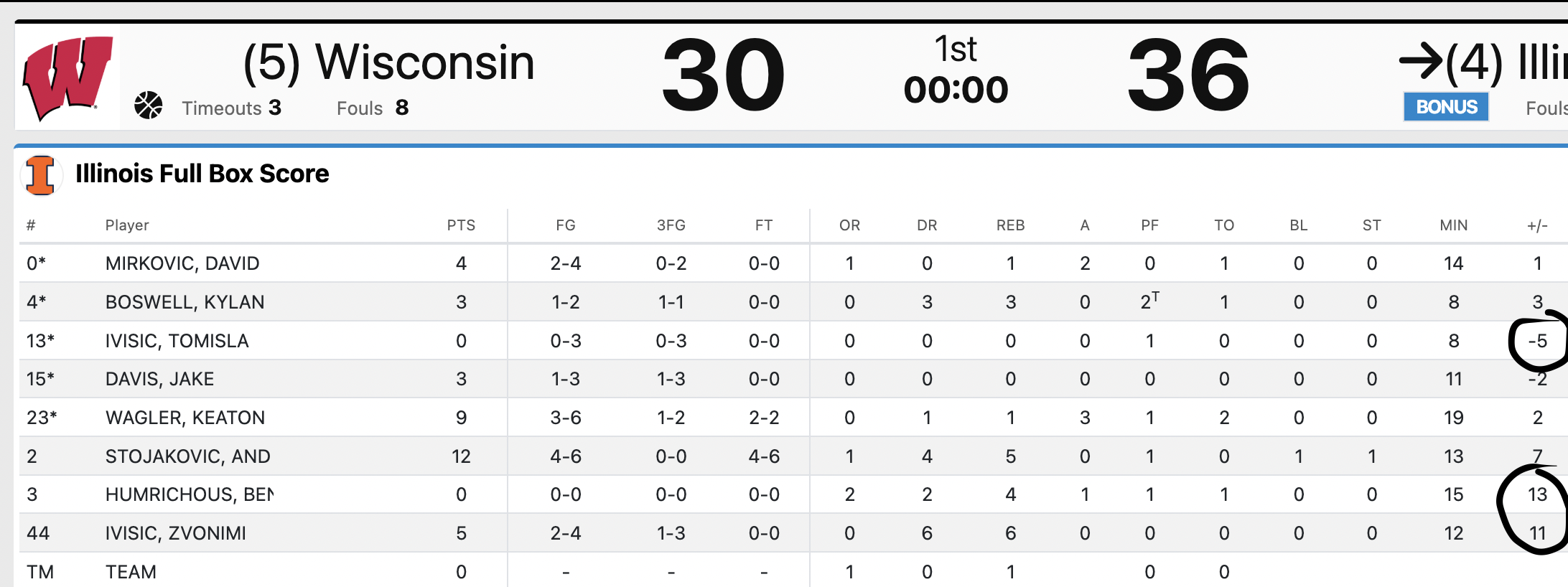This screenshot has width=1568, height=587.
Task: Click the +/- column header
Action: tap(1537, 225)
